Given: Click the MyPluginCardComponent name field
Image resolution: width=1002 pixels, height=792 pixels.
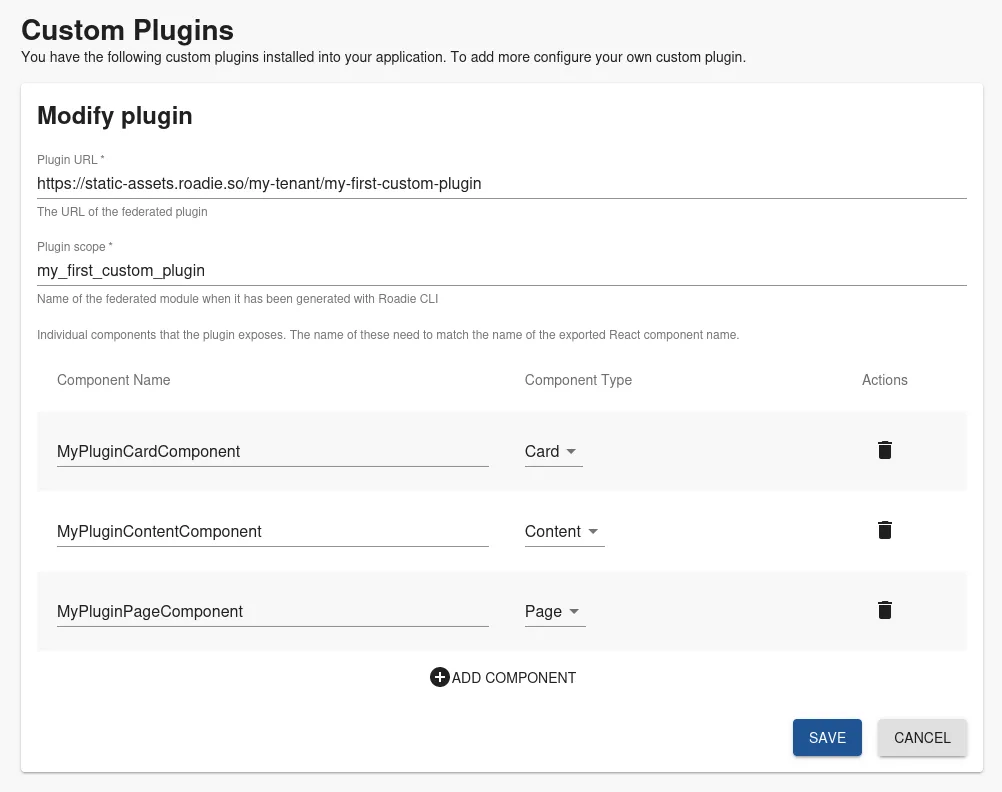Looking at the screenshot, I should point(270,451).
